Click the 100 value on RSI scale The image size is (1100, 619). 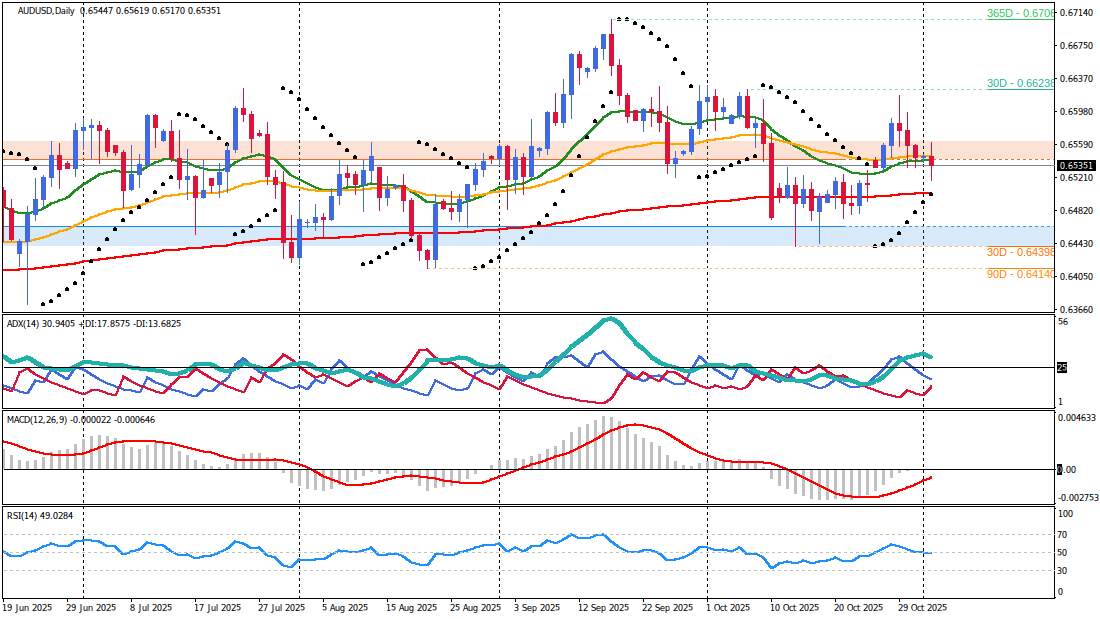(x=1066, y=514)
